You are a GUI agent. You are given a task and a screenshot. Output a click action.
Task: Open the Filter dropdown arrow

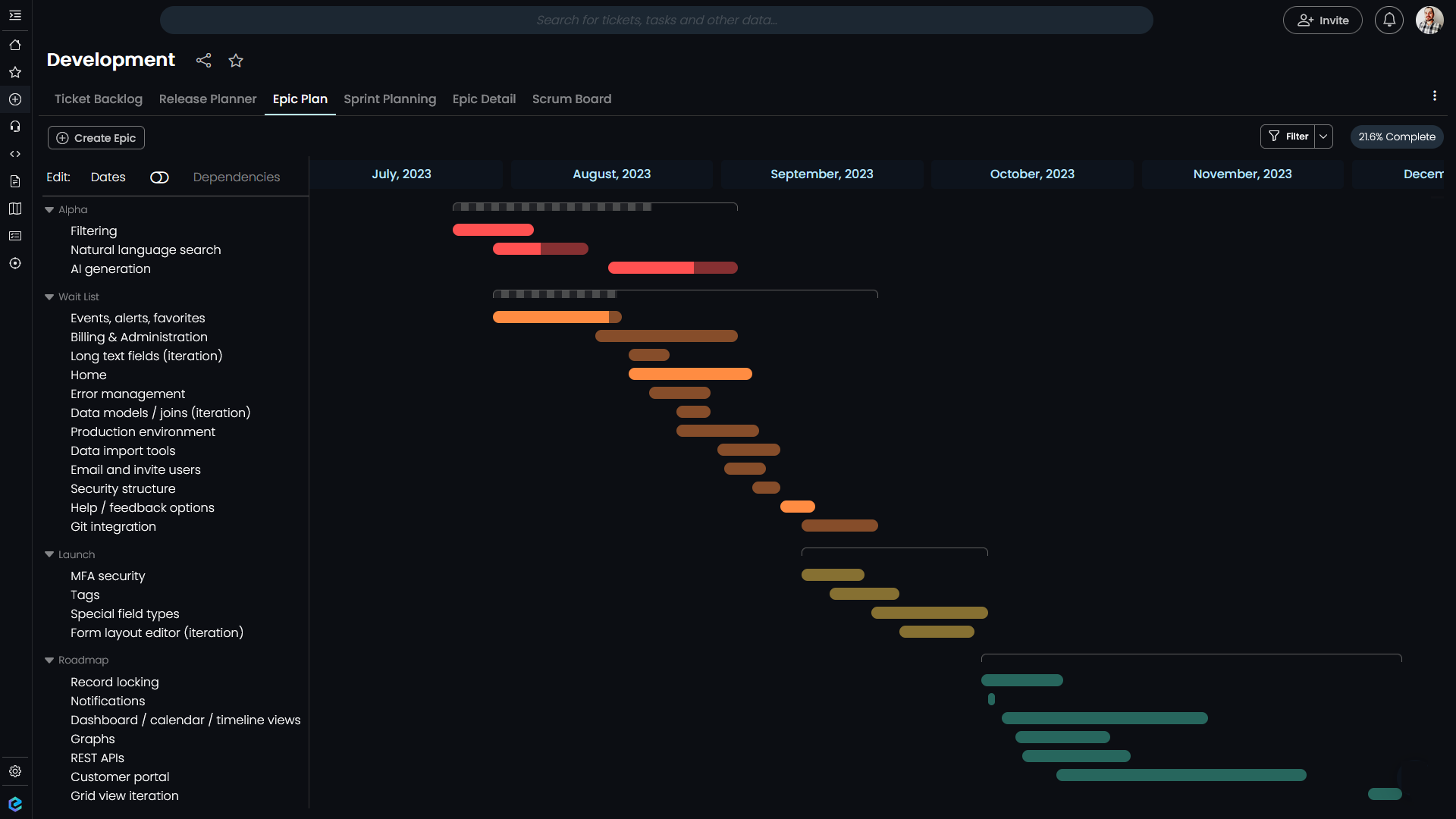1323,136
